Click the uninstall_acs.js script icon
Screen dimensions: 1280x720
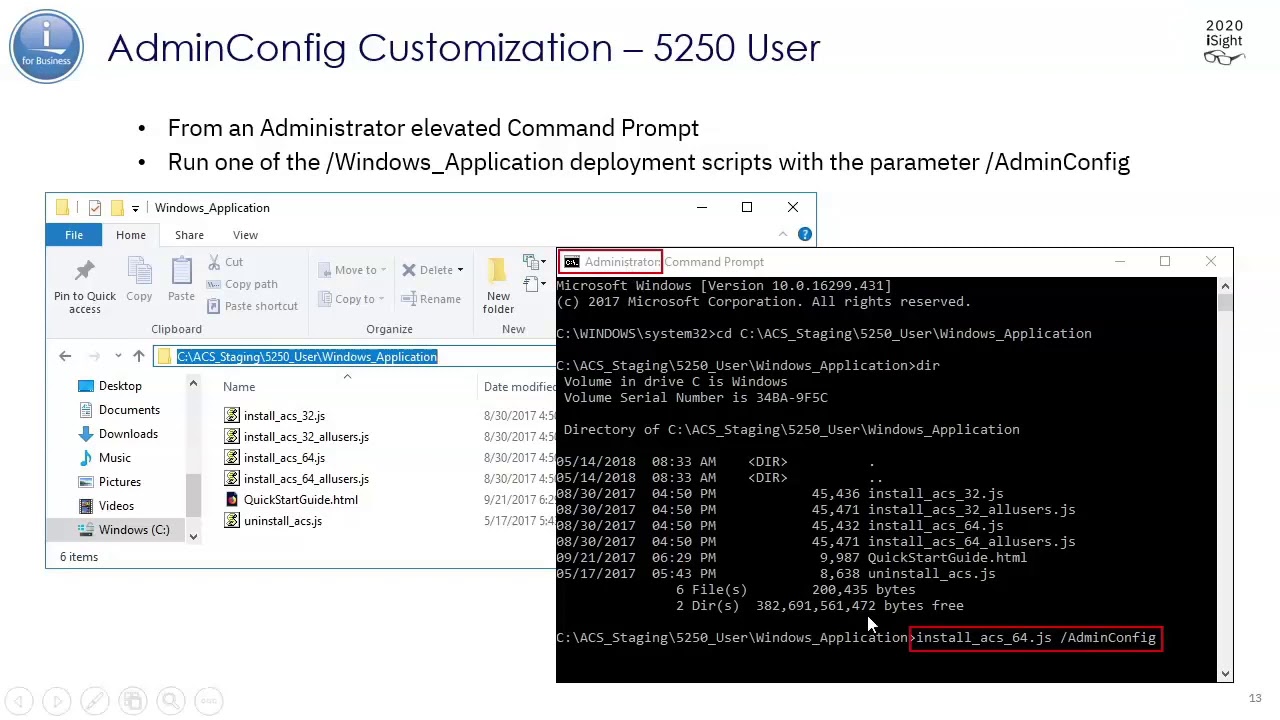click(x=232, y=521)
